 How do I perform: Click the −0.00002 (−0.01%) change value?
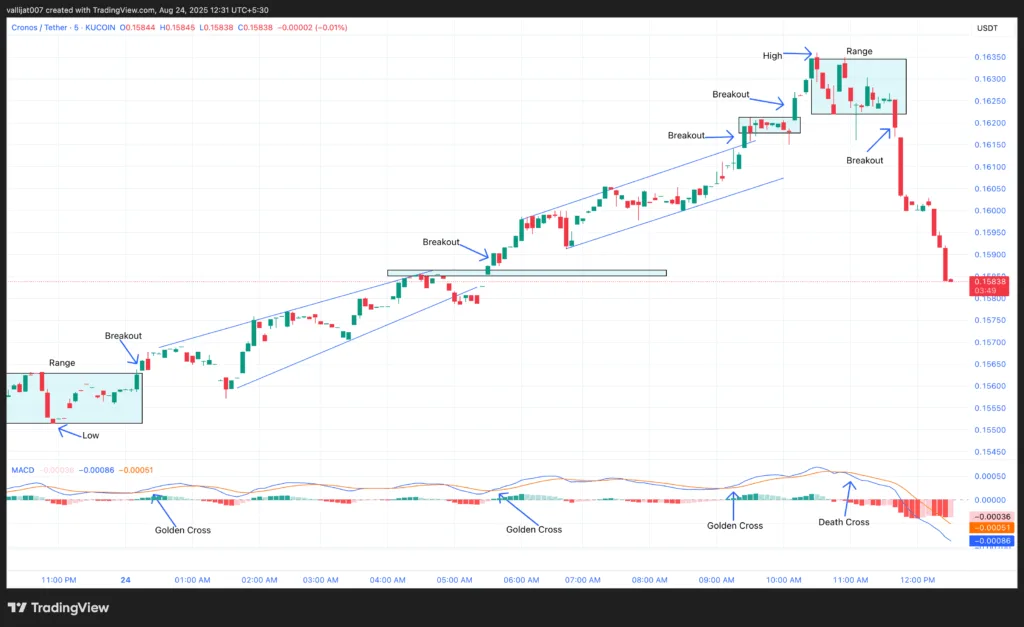[x=312, y=27]
